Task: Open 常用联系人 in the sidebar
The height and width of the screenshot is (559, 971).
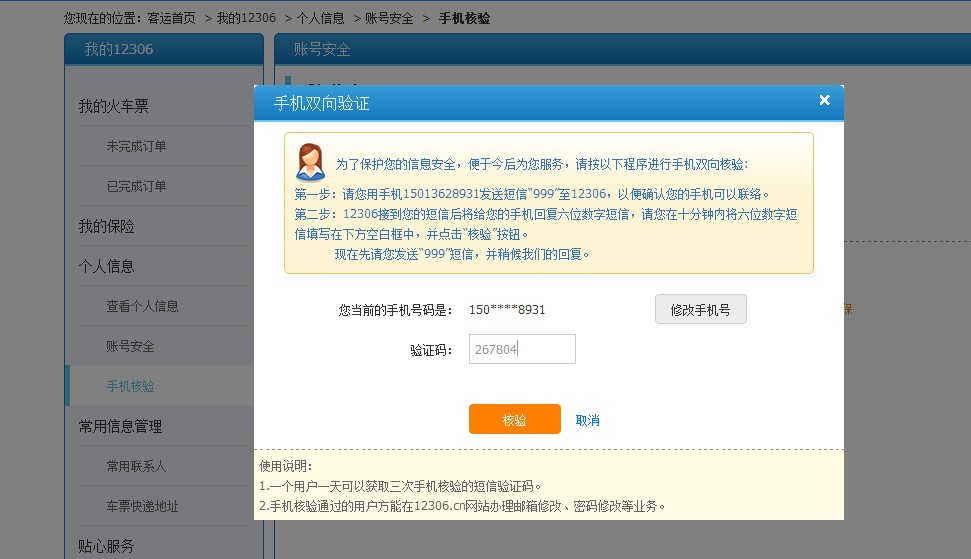Action: 137,466
